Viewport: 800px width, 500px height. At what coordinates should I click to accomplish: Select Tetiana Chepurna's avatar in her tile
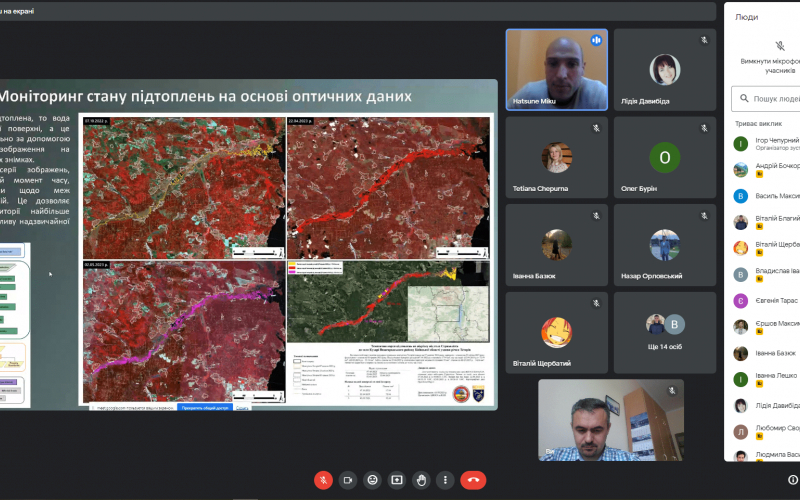click(x=557, y=158)
